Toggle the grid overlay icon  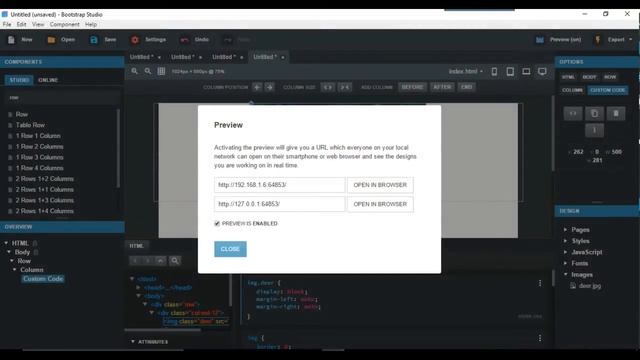pyautogui.click(x=161, y=71)
